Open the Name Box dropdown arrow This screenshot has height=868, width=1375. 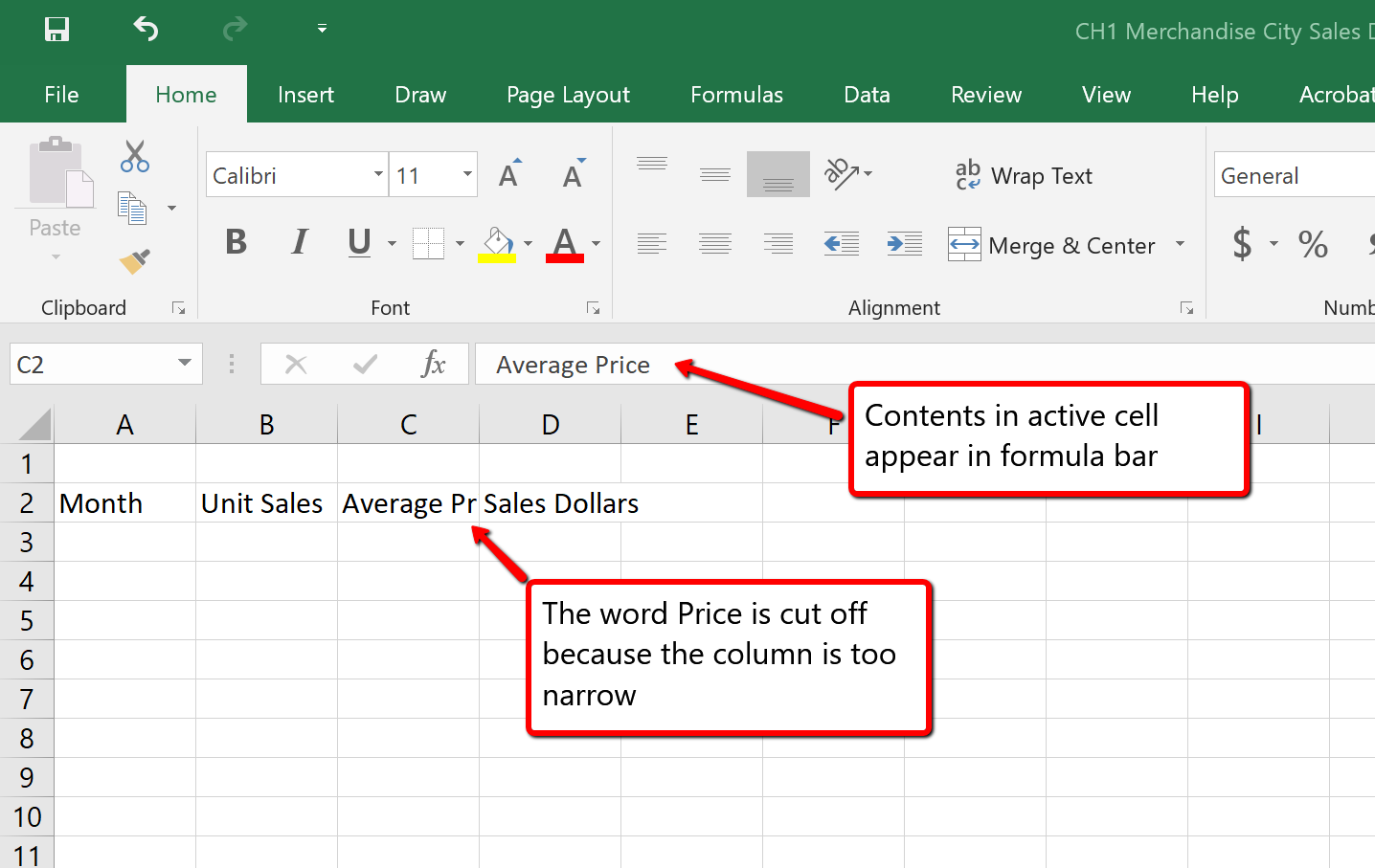185,364
